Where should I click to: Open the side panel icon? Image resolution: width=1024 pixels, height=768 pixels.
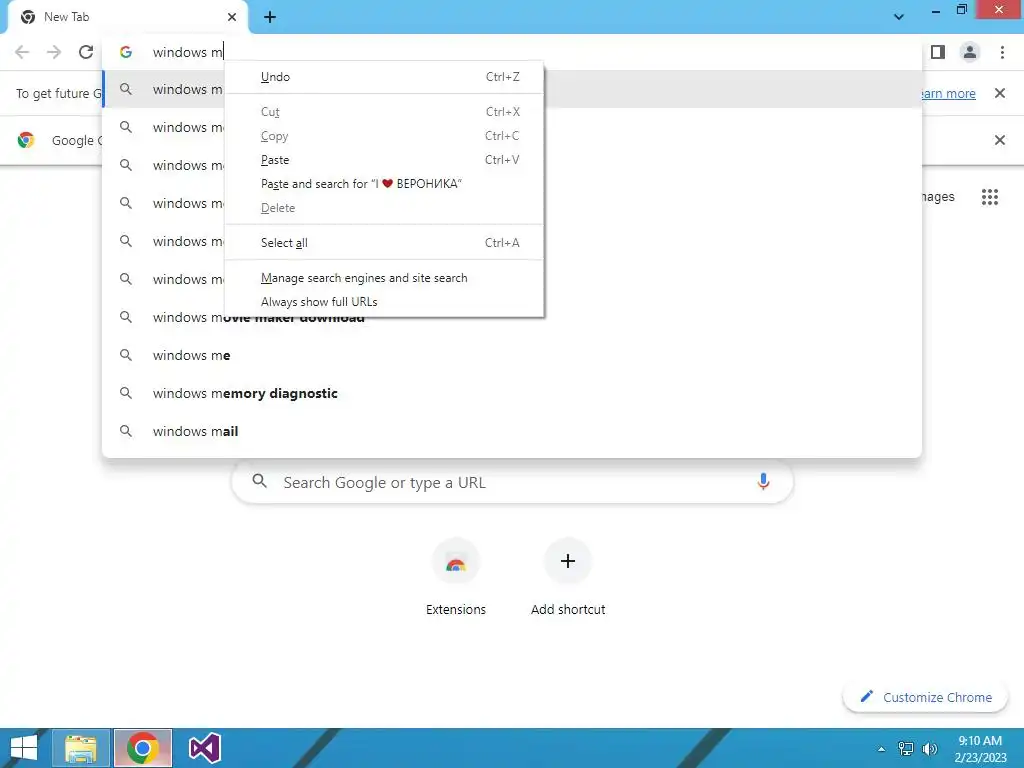click(x=938, y=52)
